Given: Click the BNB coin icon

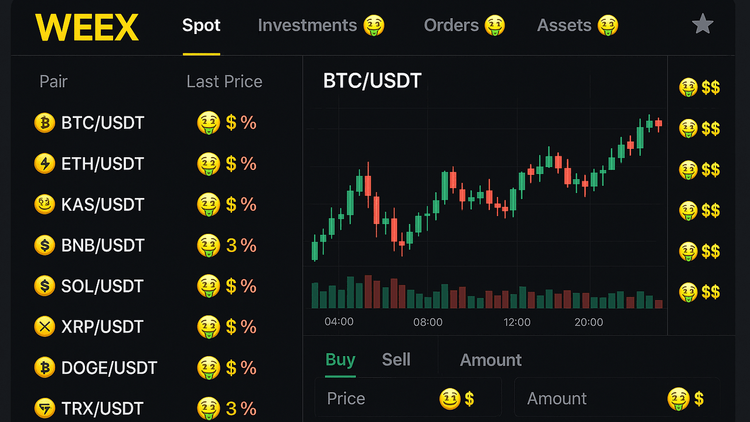Looking at the screenshot, I should tap(44, 245).
